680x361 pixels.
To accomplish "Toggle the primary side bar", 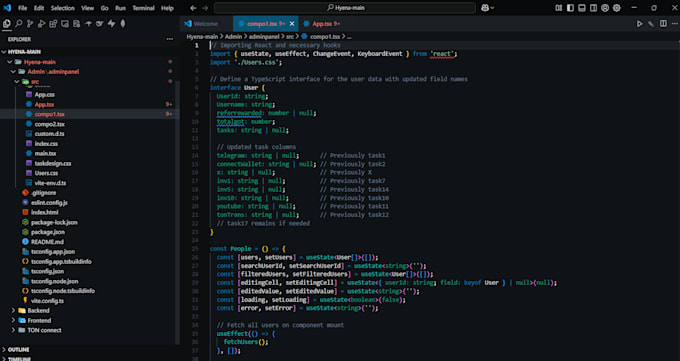I will pos(570,8).
